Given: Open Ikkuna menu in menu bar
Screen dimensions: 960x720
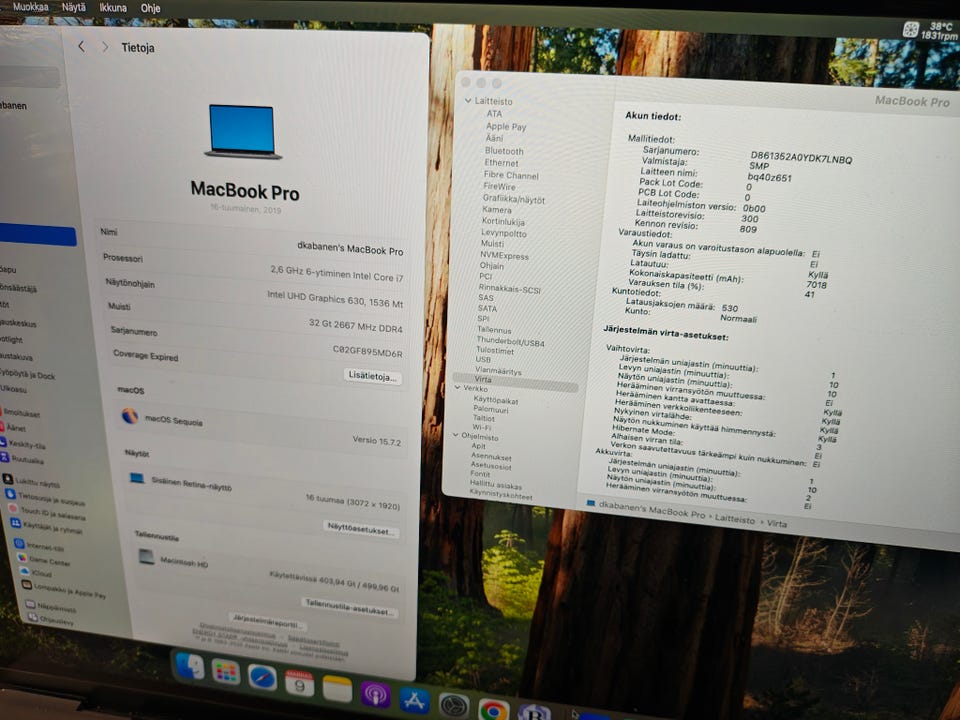Looking at the screenshot, I should (x=113, y=8).
